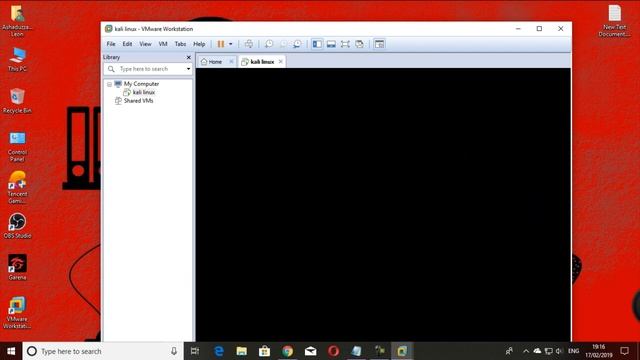The width and height of the screenshot is (640, 360).
Task: Launch Google Chrome from the taskbar
Action: click(x=287, y=351)
